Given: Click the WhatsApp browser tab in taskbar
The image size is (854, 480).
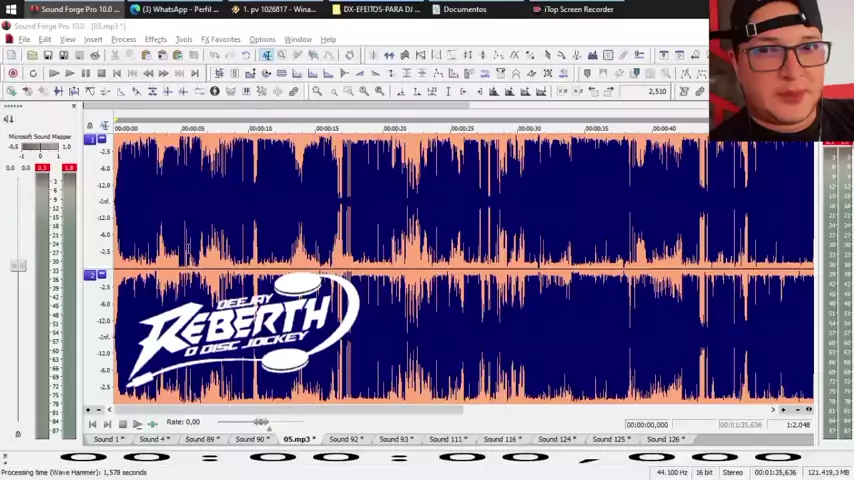Looking at the screenshot, I should 173,9.
